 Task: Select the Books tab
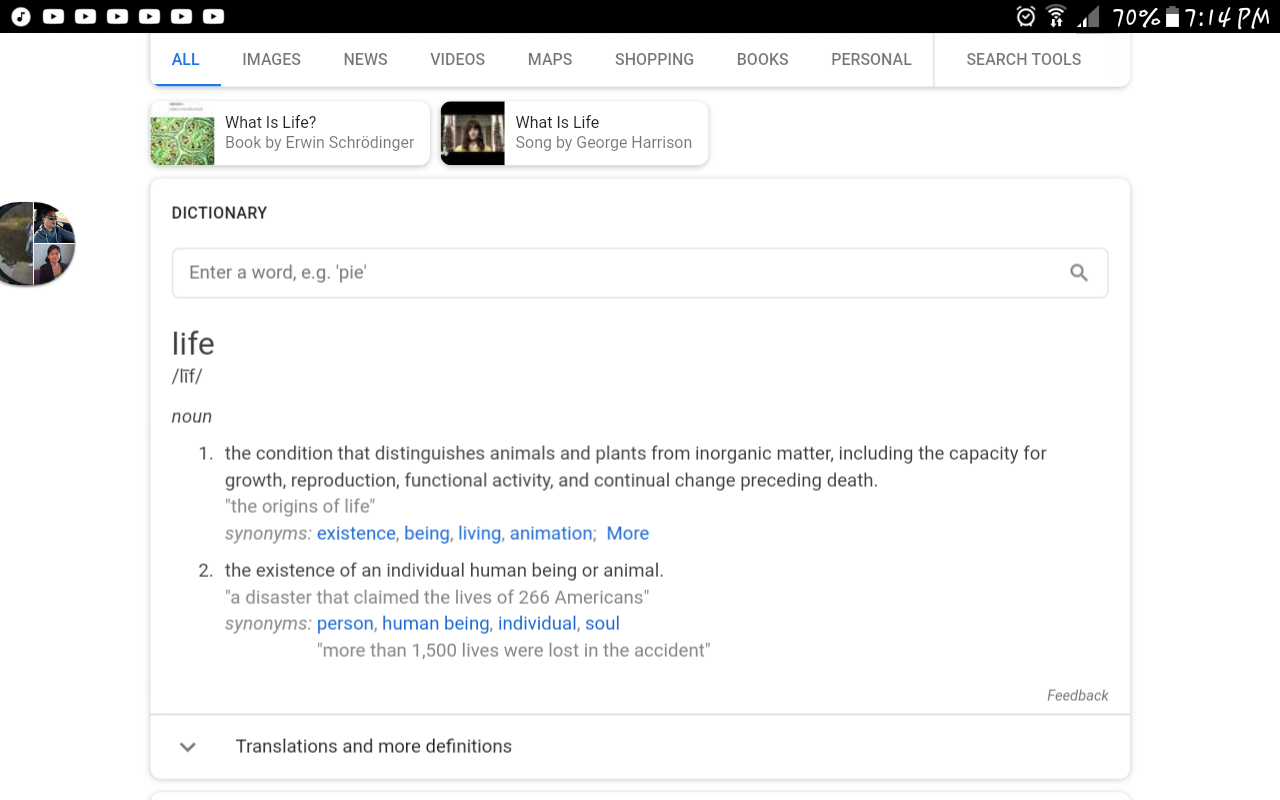point(762,59)
